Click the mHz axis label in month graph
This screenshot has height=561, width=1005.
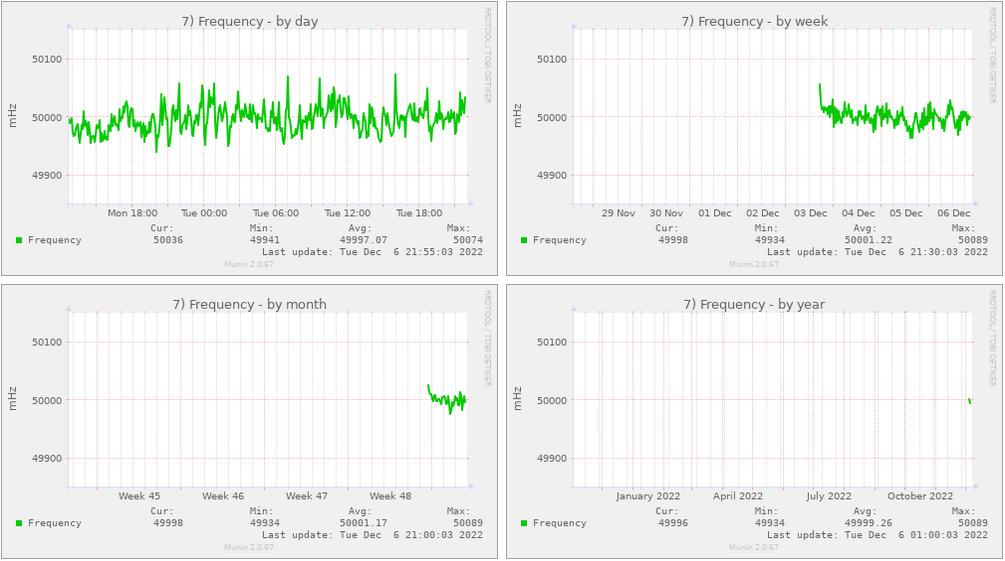(13, 399)
